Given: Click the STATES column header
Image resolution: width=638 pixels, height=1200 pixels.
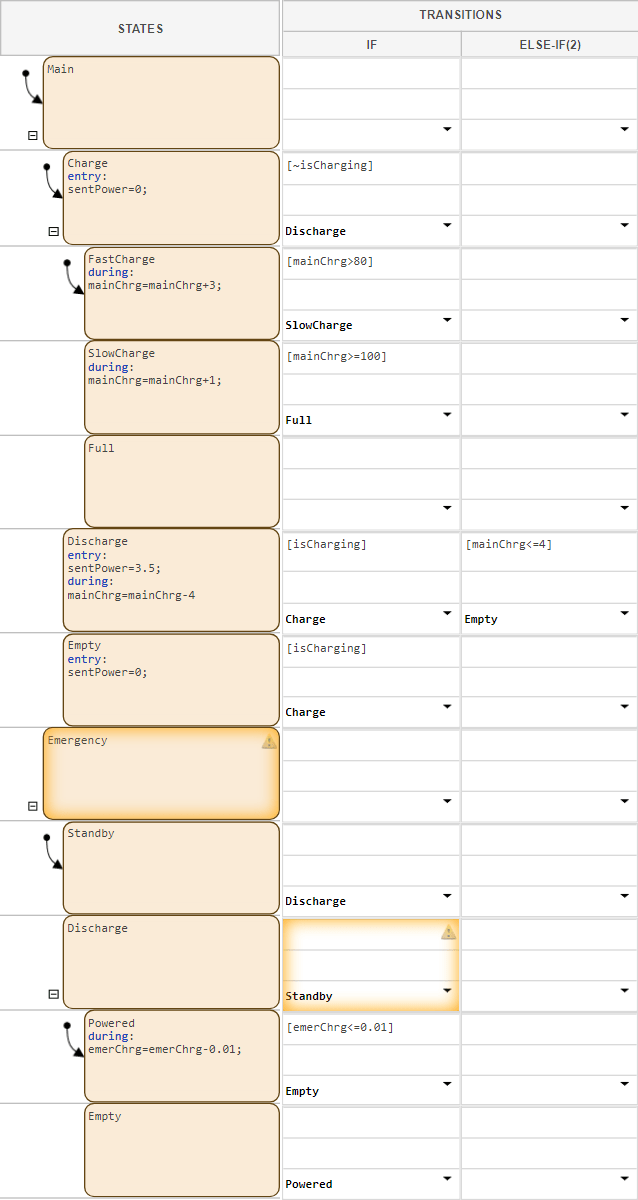Looking at the screenshot, I should pyautogui.click(x=140, y=29).
